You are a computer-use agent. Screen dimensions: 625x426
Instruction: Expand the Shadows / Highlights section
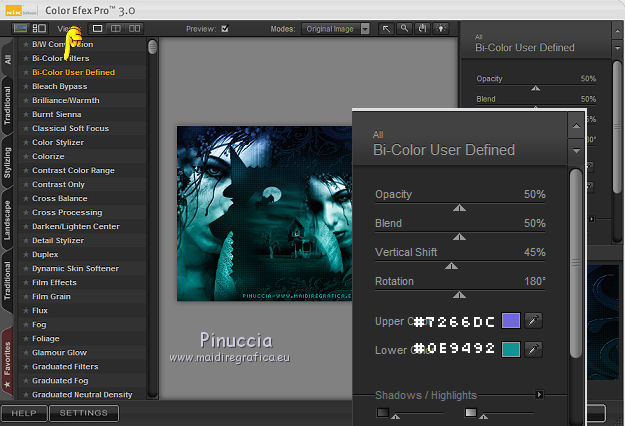click(x=540, y=395)
